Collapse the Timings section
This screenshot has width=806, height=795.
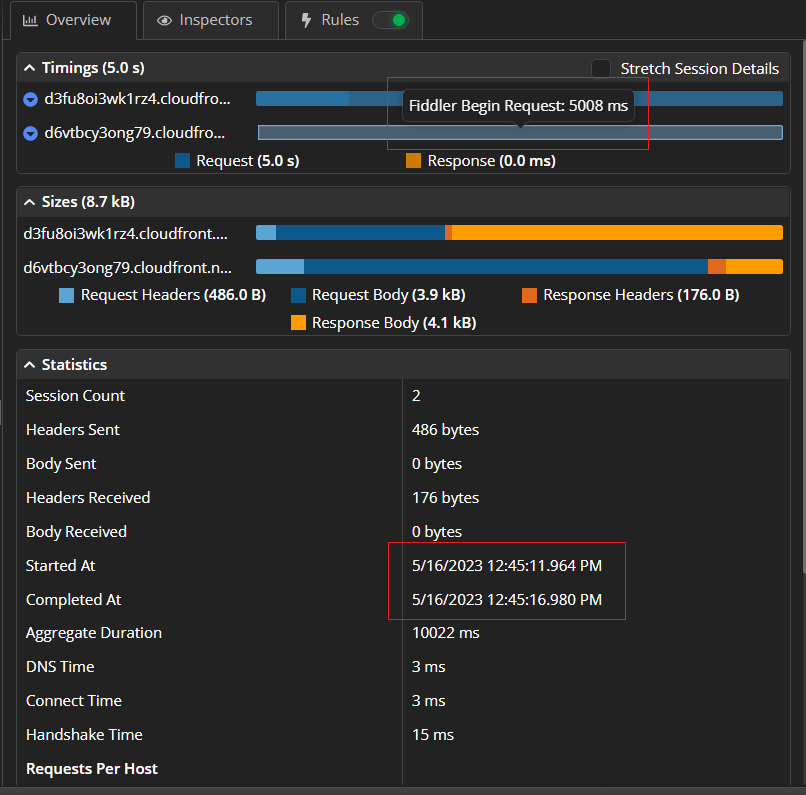[x=30, y=68]
